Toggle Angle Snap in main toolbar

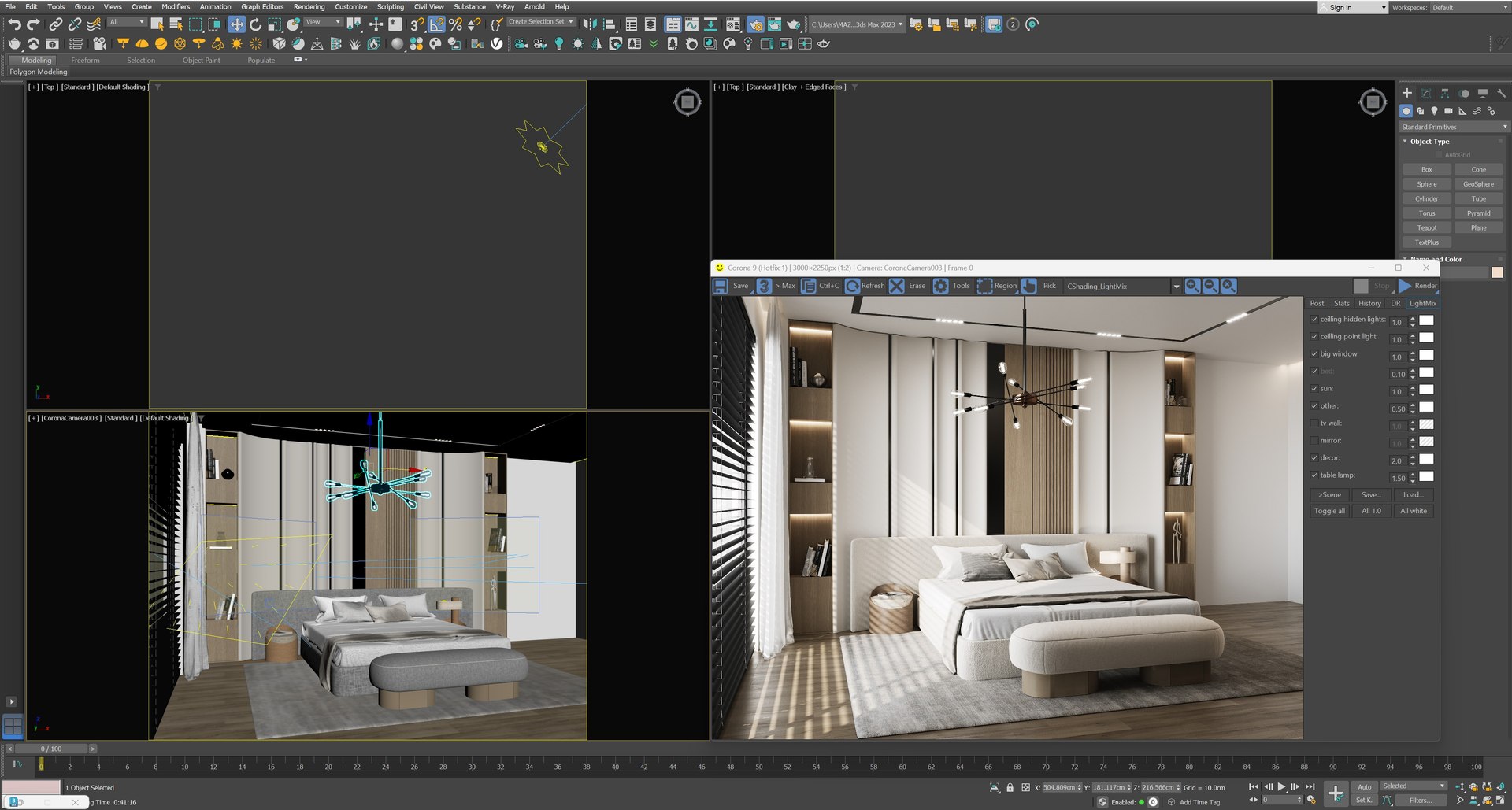pyautogui.click(x=436, y=24)
